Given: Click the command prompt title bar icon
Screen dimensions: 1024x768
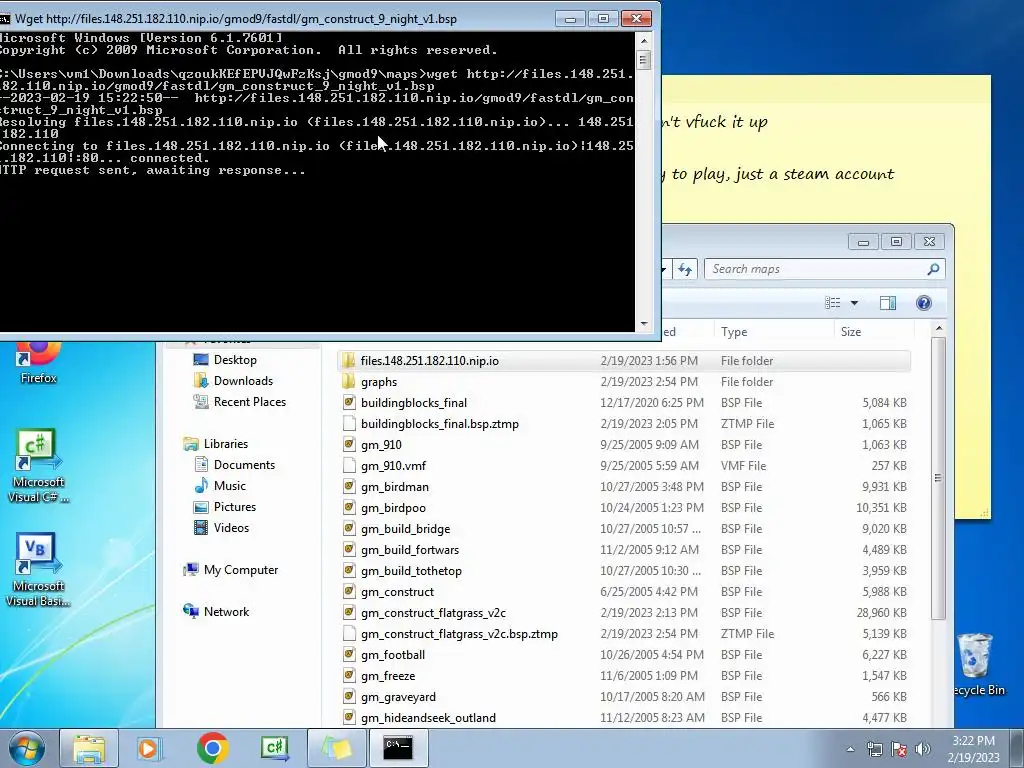Looking at the screenshot, I should [5, 19].
